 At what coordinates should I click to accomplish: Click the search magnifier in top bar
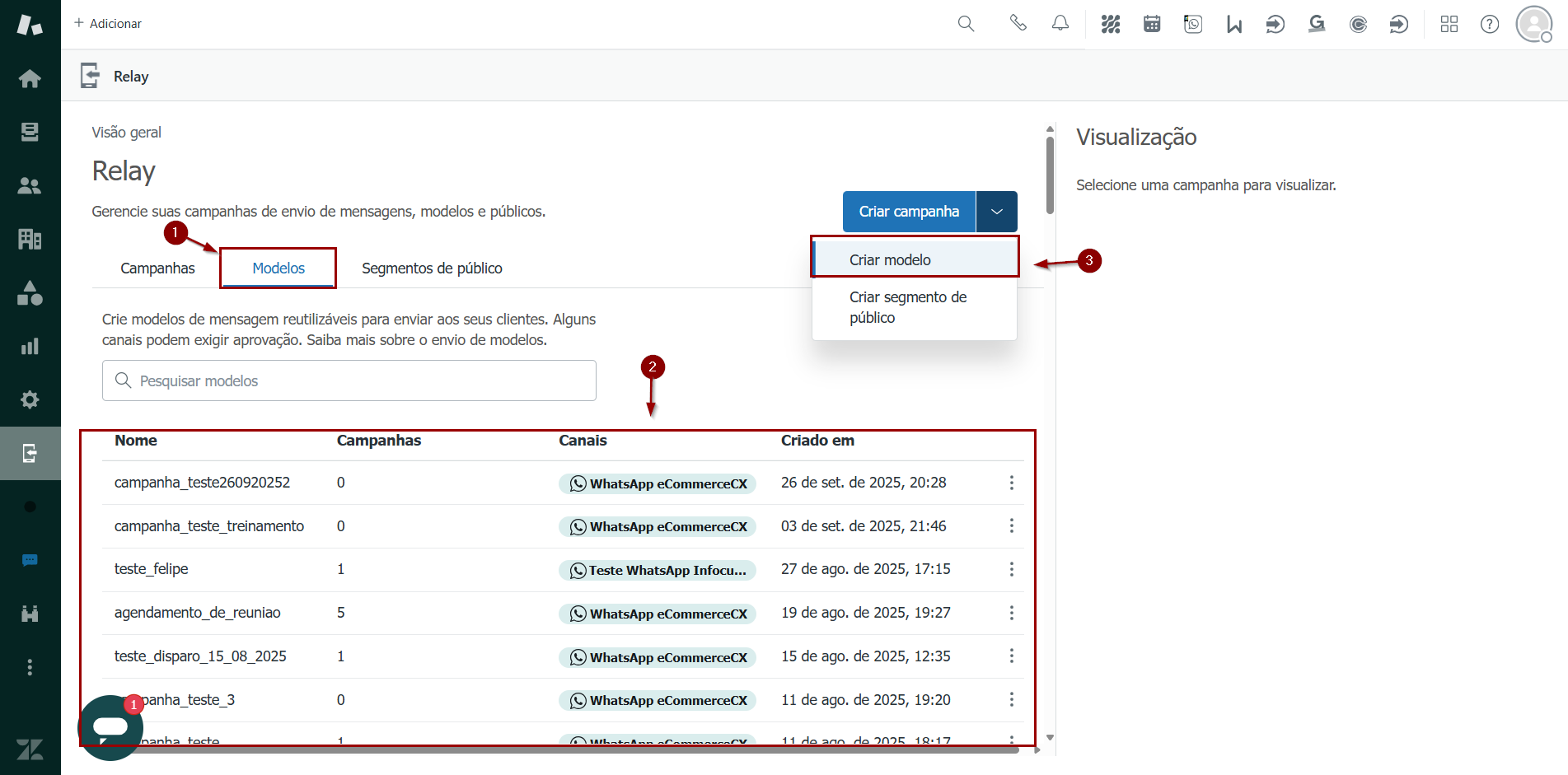point(966,24)
